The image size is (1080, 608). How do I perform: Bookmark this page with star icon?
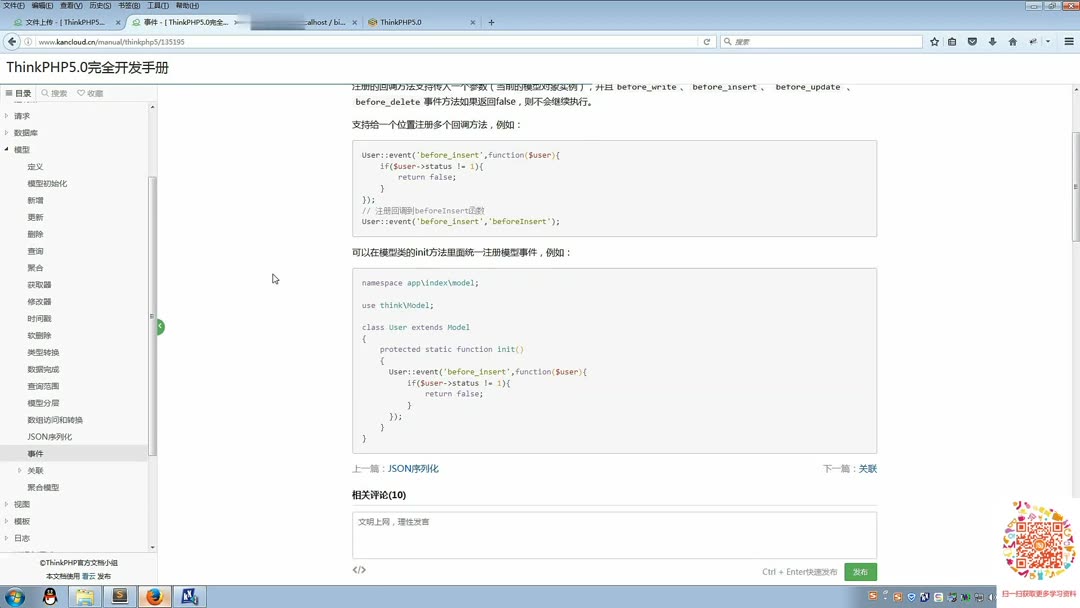pyautogui.click(x=934, y=41)
